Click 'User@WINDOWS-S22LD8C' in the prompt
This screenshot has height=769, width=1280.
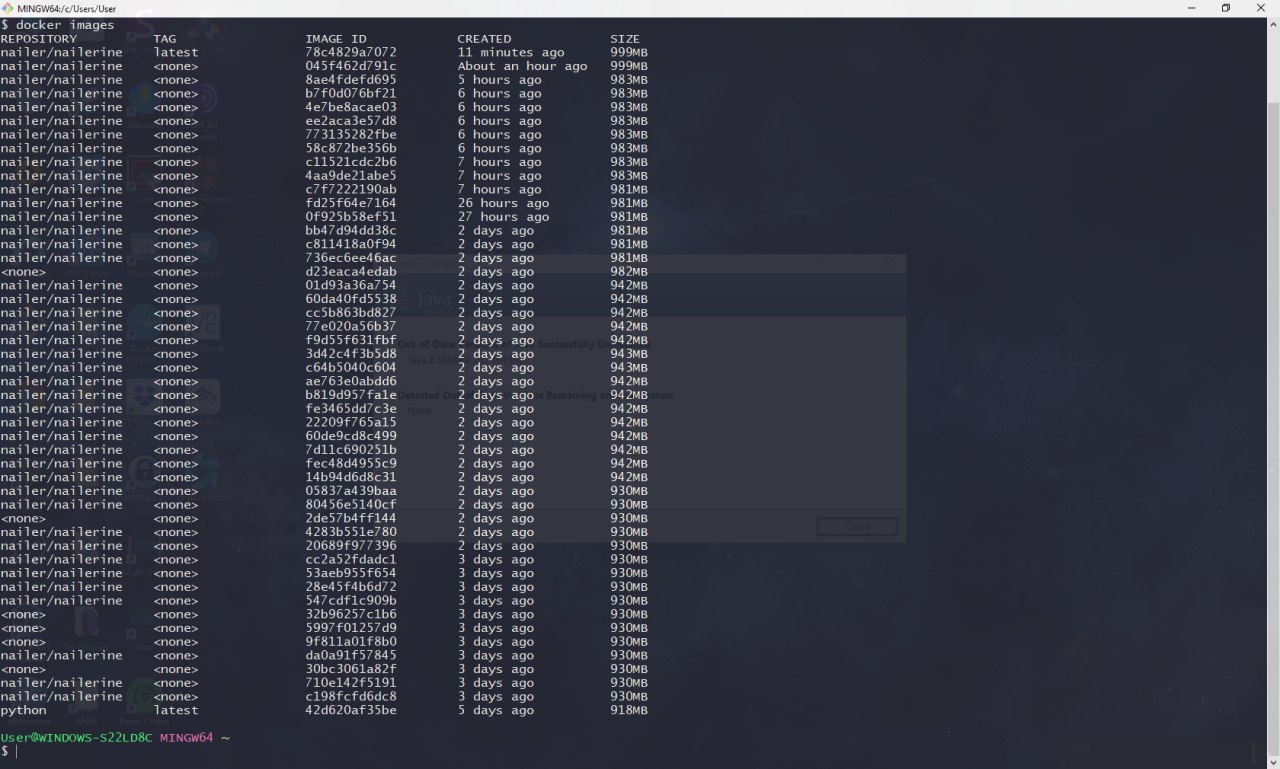click(x=76, y=738)
